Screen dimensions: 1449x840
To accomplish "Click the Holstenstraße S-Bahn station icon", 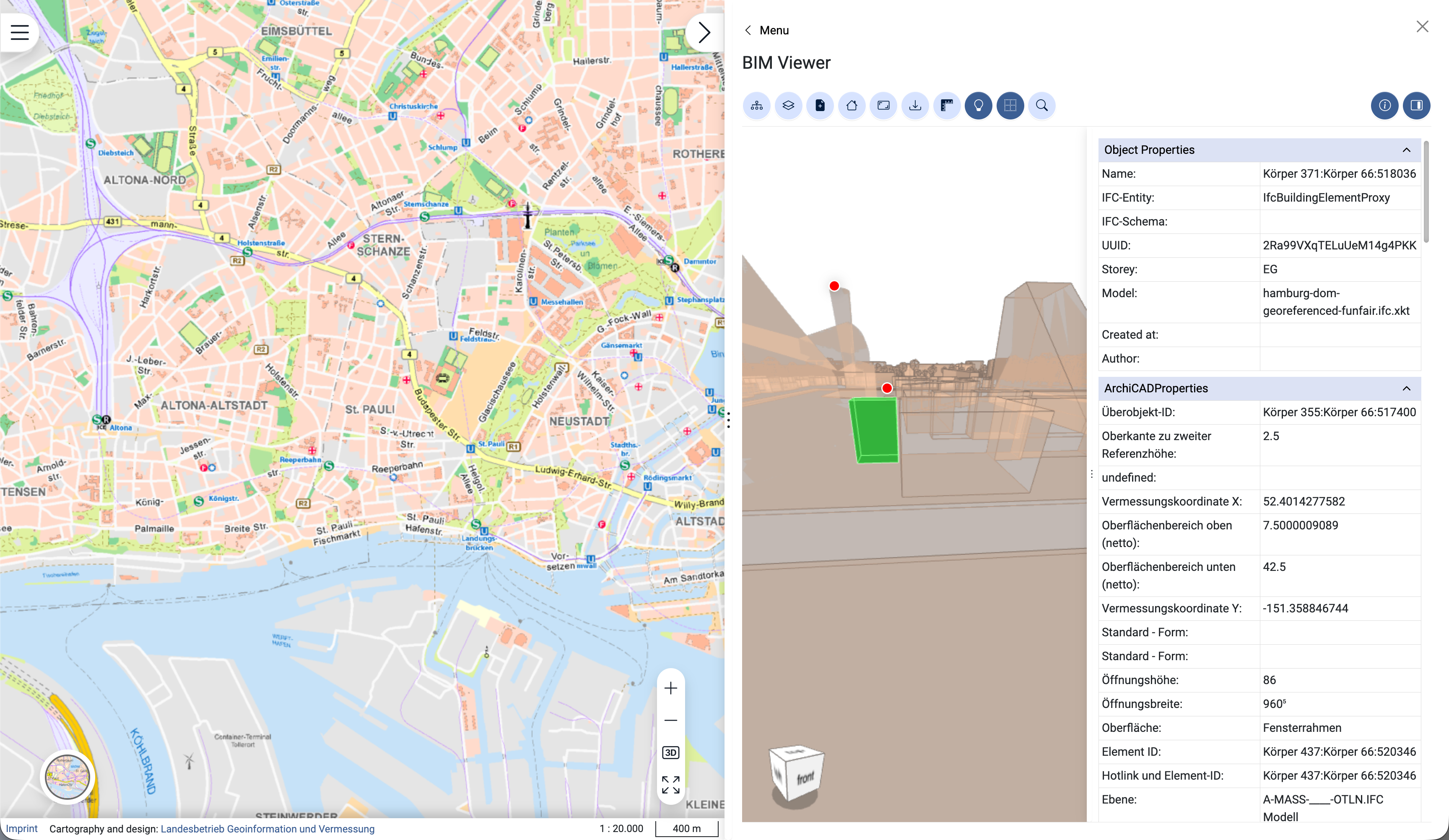I will [x=247, y=252].
